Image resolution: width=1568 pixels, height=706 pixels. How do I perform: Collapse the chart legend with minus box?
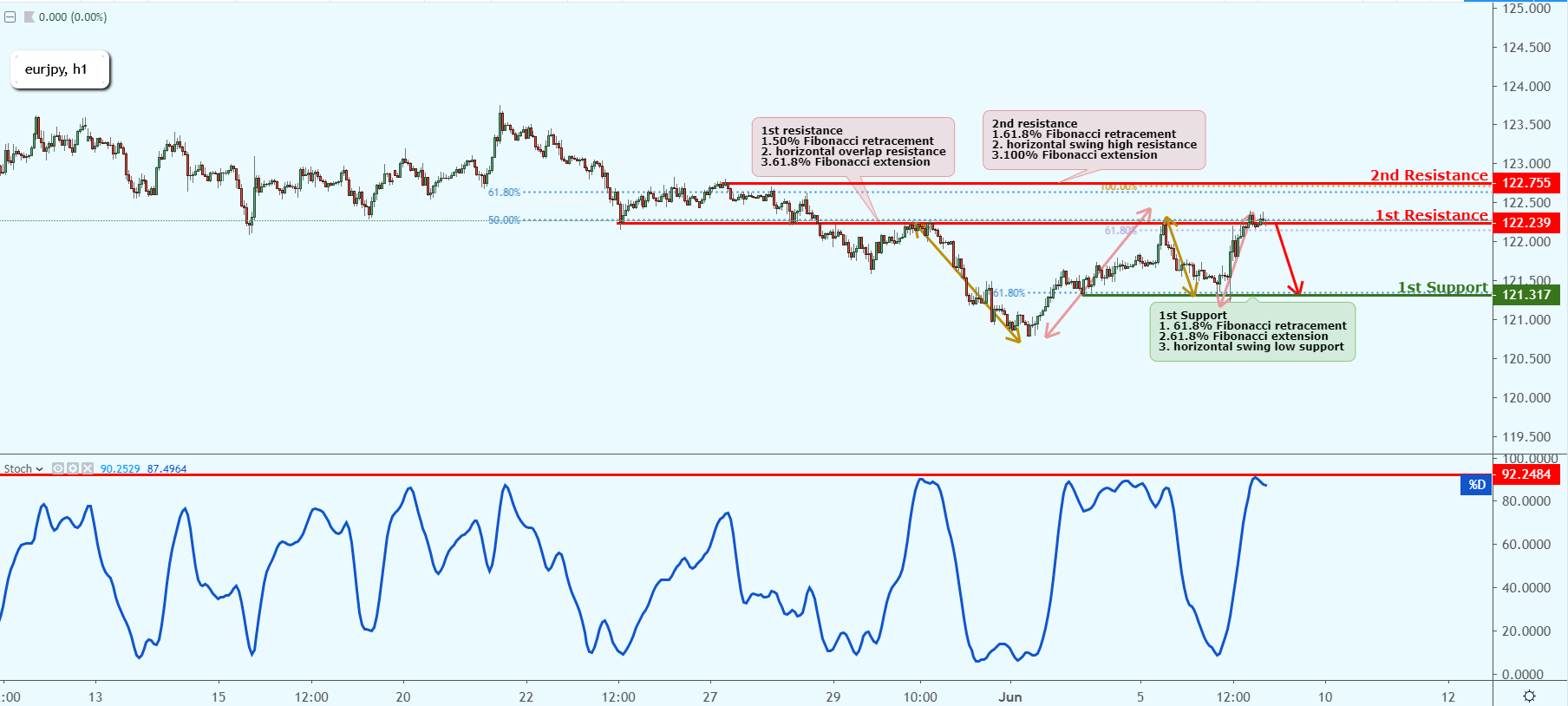(x=10, y=16)
